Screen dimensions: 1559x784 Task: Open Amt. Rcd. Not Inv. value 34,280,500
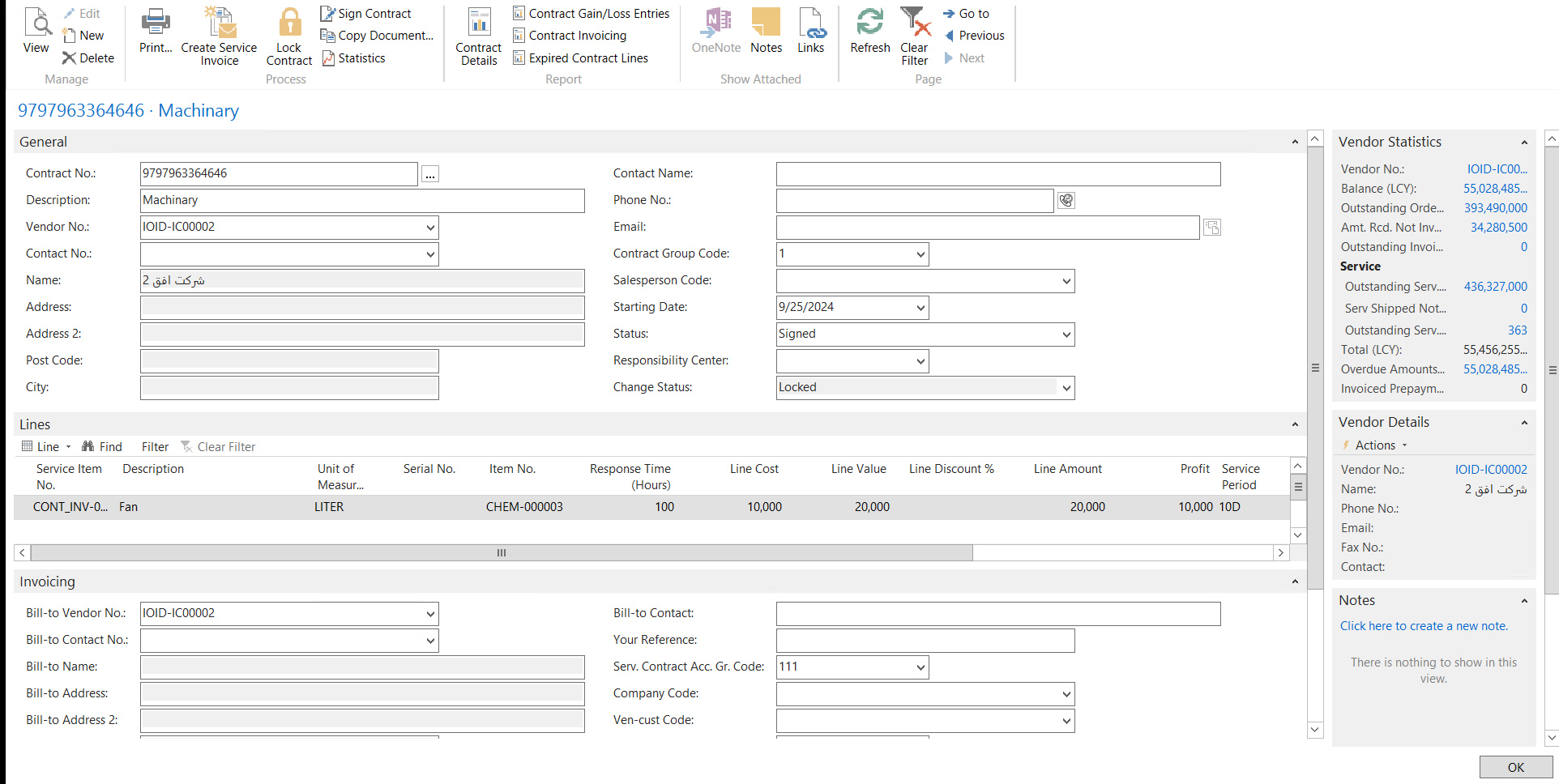1499,228
